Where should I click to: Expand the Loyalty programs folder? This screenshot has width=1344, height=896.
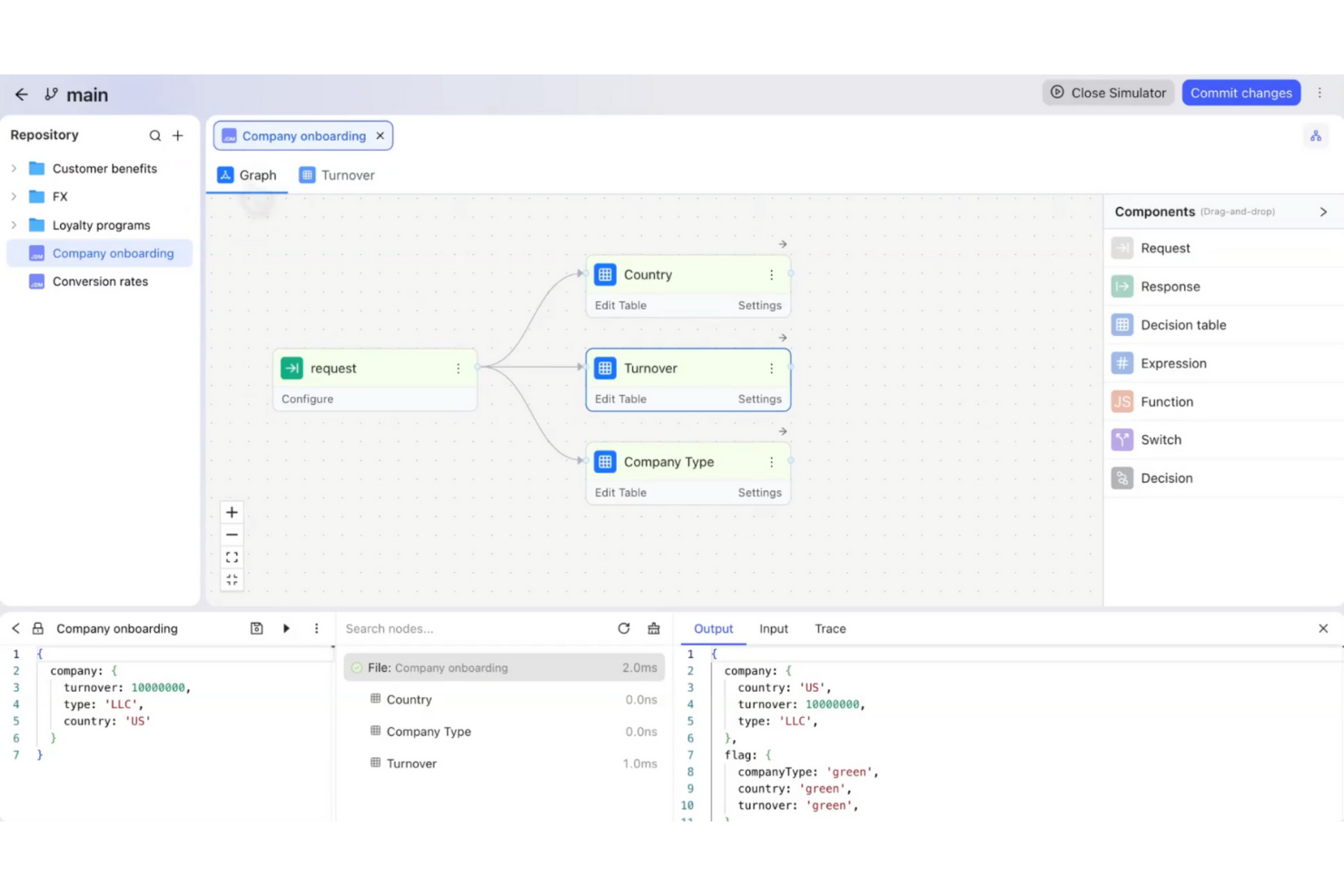14,224
